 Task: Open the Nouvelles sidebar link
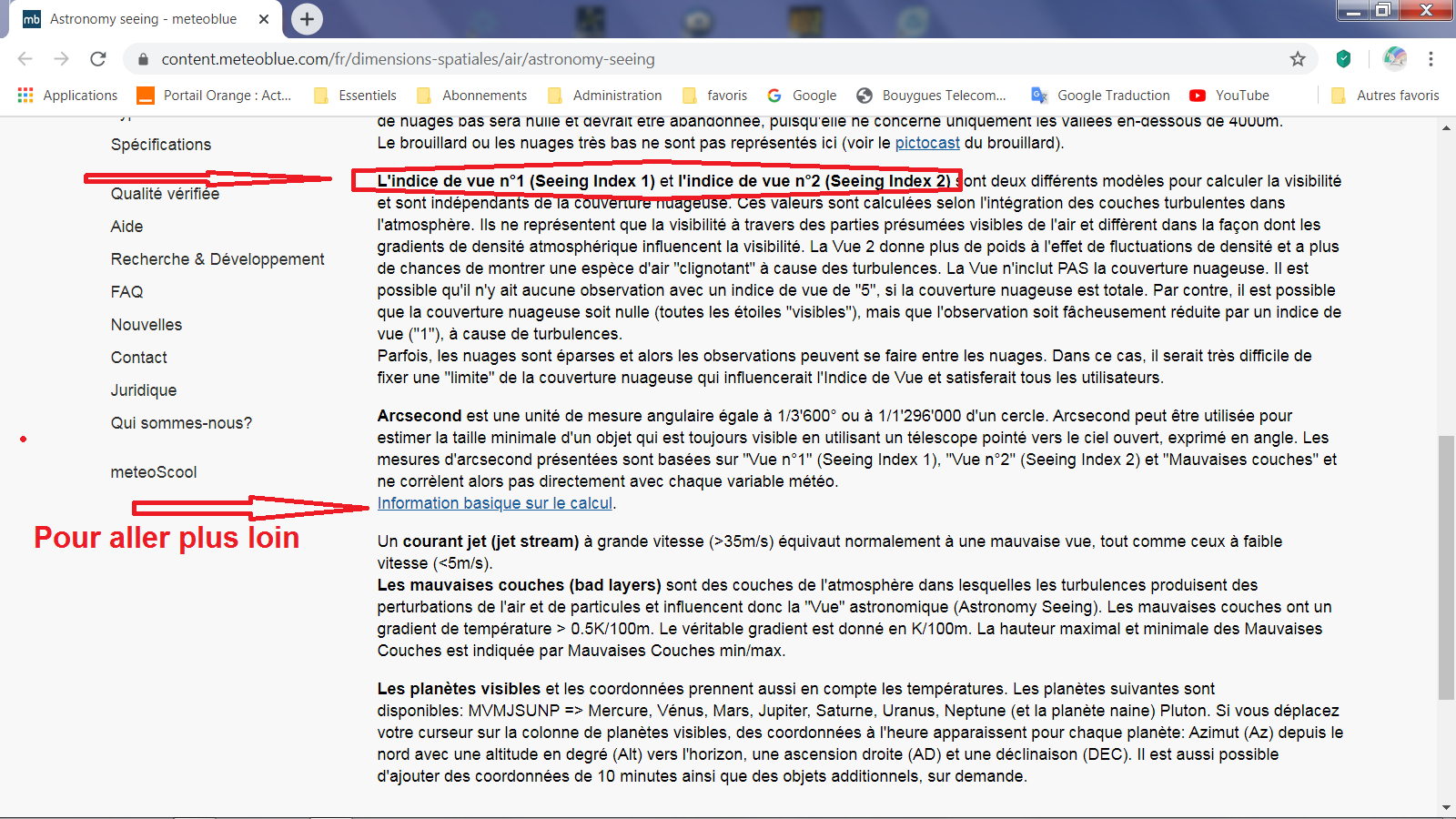[147, 325]
